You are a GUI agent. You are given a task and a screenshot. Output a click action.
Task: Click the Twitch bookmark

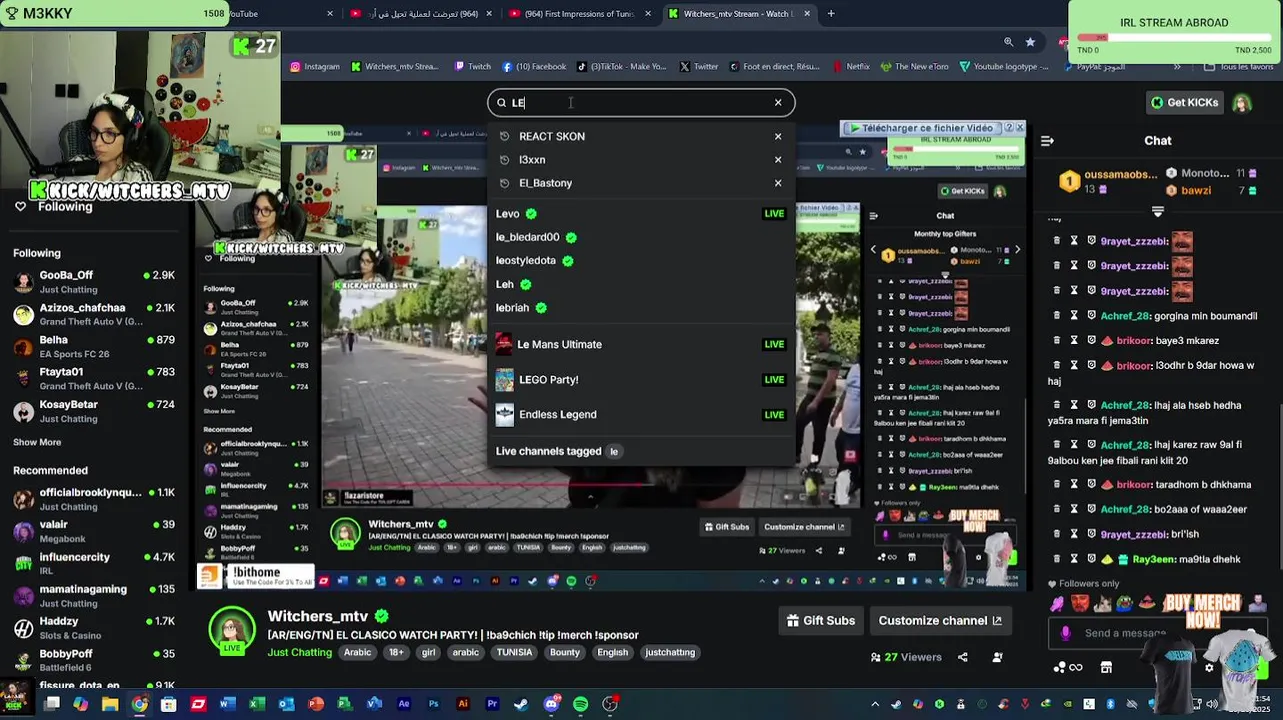coord(473,67)
